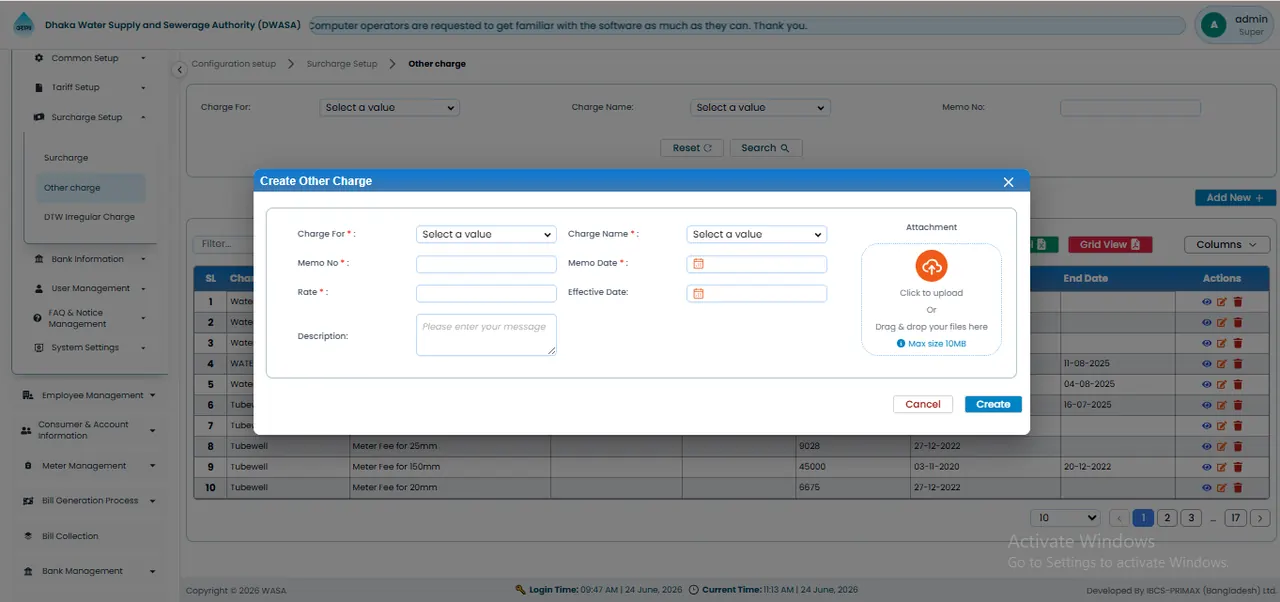Delete the Meter Fee for 20mm row

point(1237,488)
